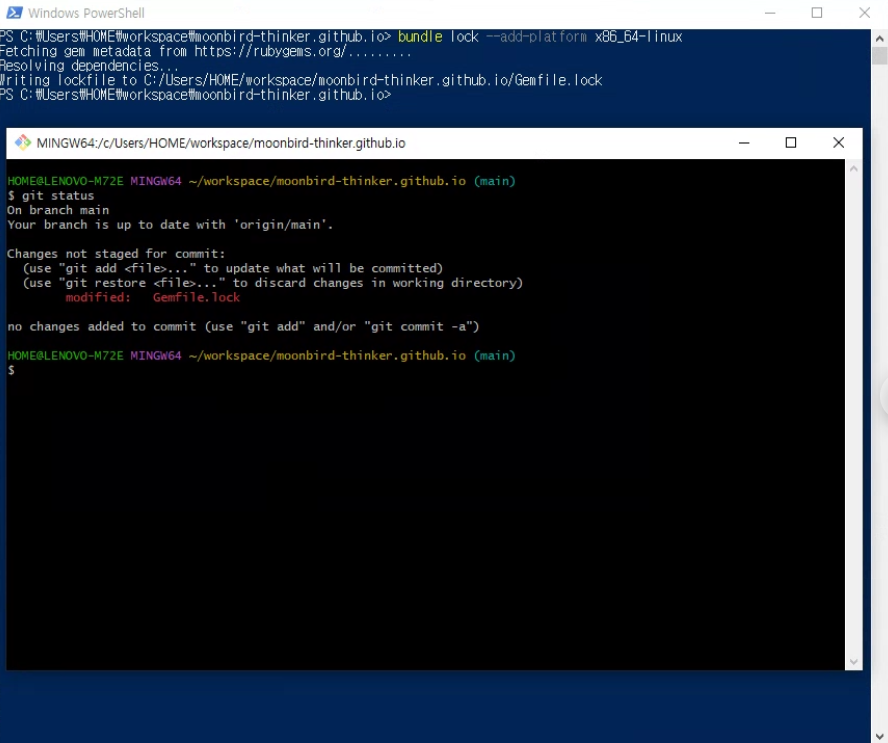The height and width of the screenshot is (743, 888).
Task: Click the 'git restore <file>...' hint line
Action: tap(272, 283)
